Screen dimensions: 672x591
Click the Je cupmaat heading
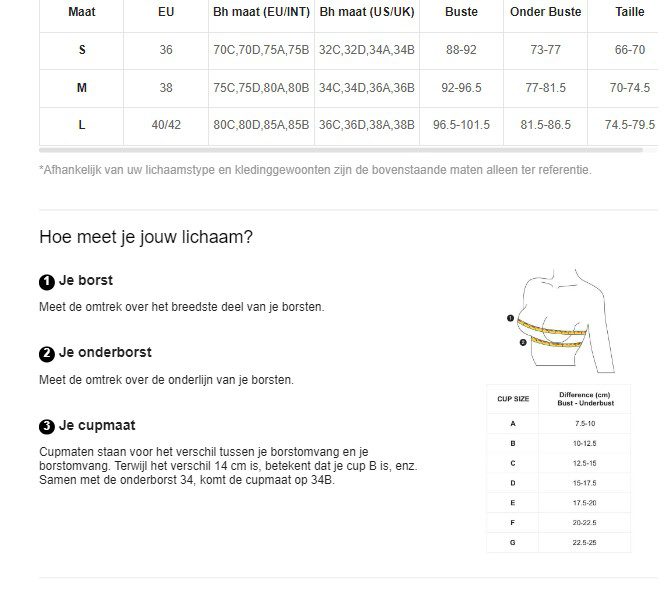[x=97, y=425]
